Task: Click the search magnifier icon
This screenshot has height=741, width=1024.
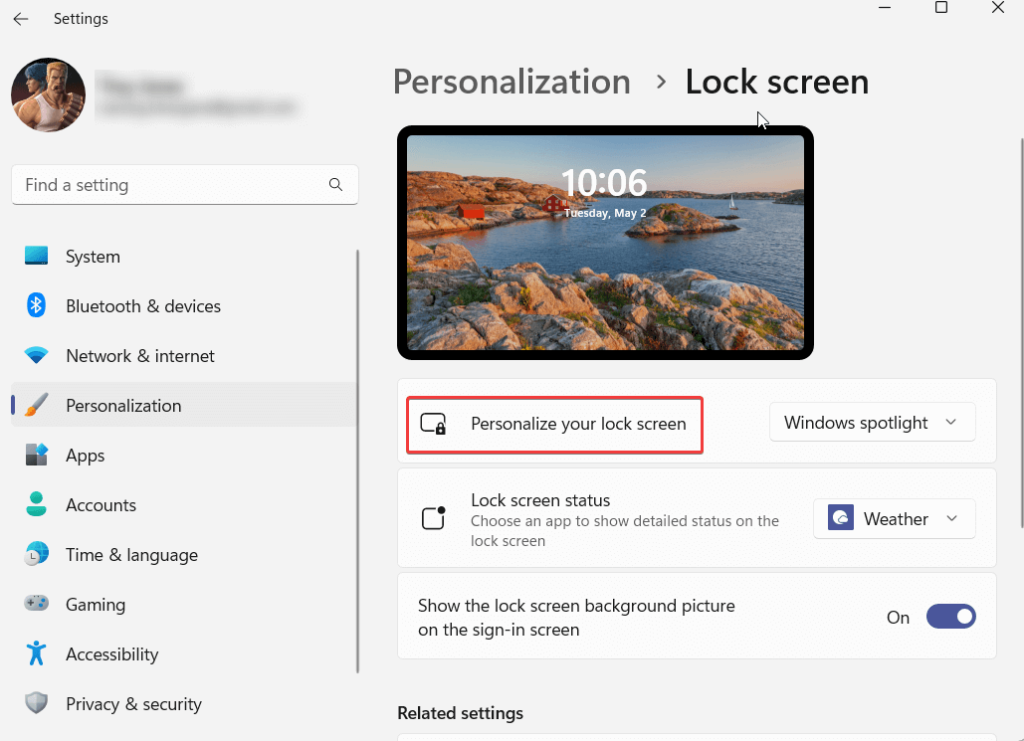Action: pos(335,185)
